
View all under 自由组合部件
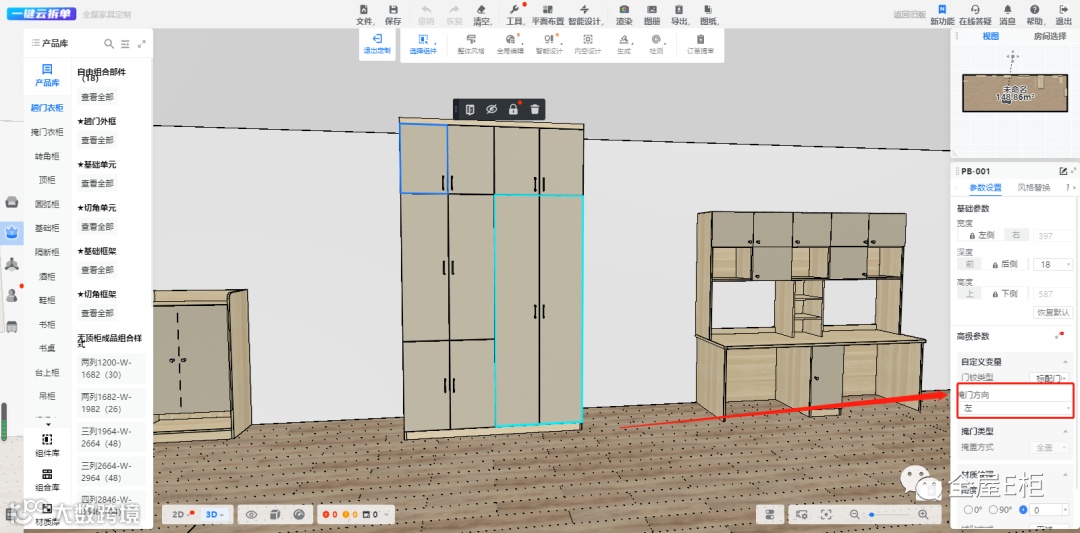tap(97, 97)
